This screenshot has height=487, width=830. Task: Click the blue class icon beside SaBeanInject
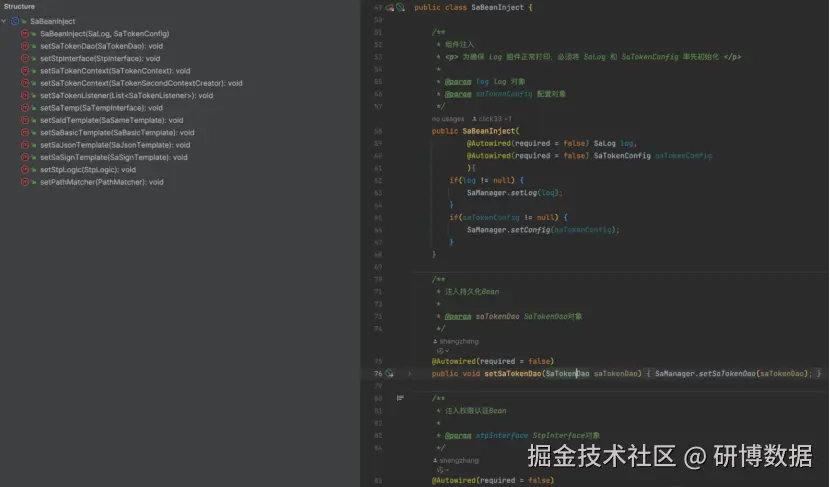point(15,21)
